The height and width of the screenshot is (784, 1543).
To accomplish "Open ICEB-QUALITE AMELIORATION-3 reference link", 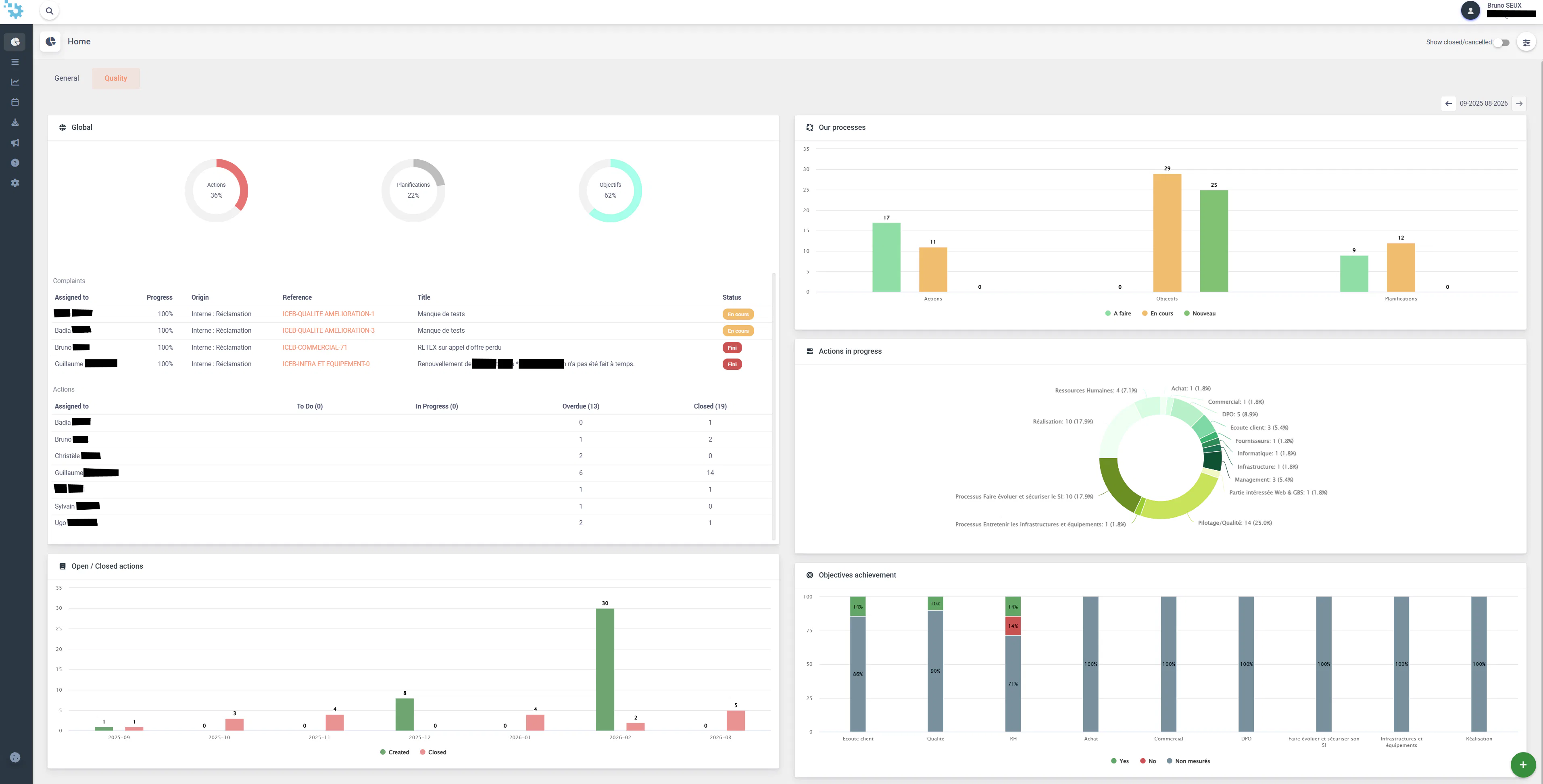I will (328, 331).
